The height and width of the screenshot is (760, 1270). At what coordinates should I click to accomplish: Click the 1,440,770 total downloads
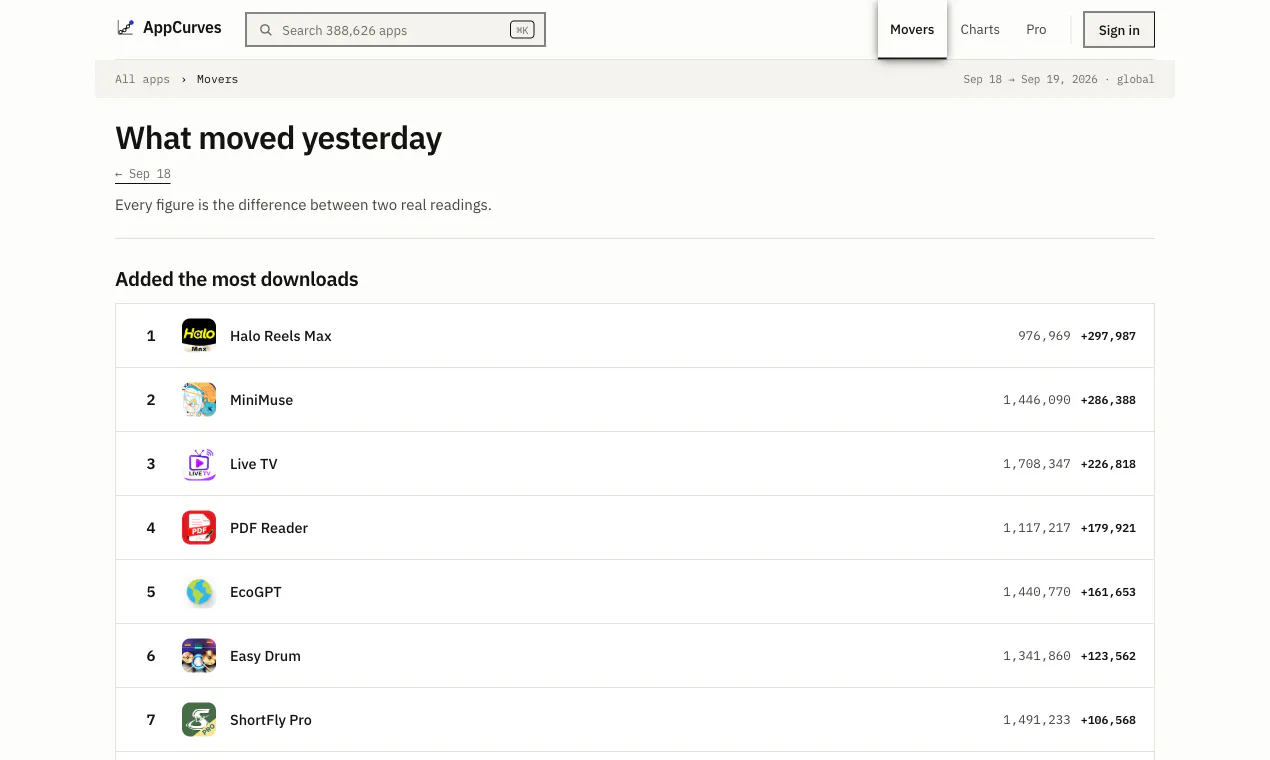click(1037, 592)
